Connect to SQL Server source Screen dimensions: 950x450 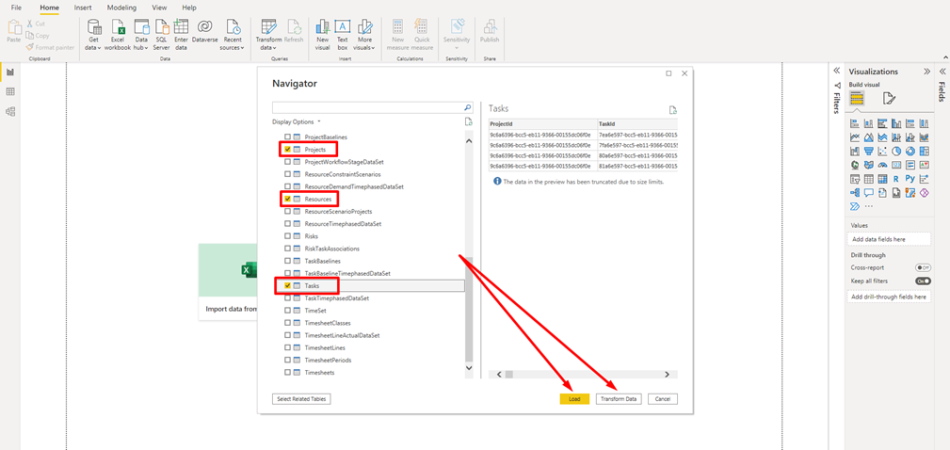pos(161,34)
